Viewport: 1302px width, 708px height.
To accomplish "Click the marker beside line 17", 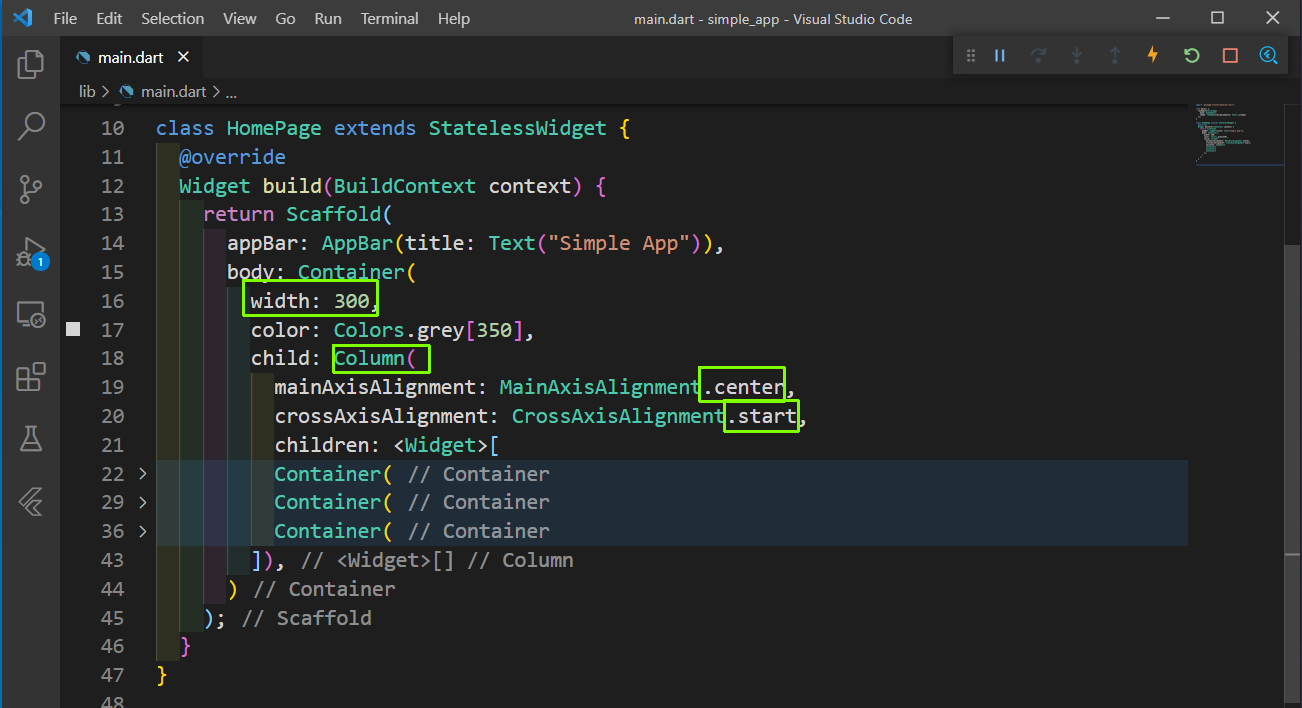I will (x=73, y=329).
